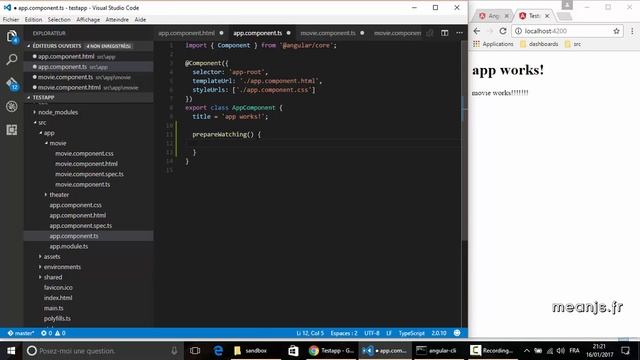Open the dashboards bookmark folder
The height and width of the screenshot is (360, 640).
(539, 44)
